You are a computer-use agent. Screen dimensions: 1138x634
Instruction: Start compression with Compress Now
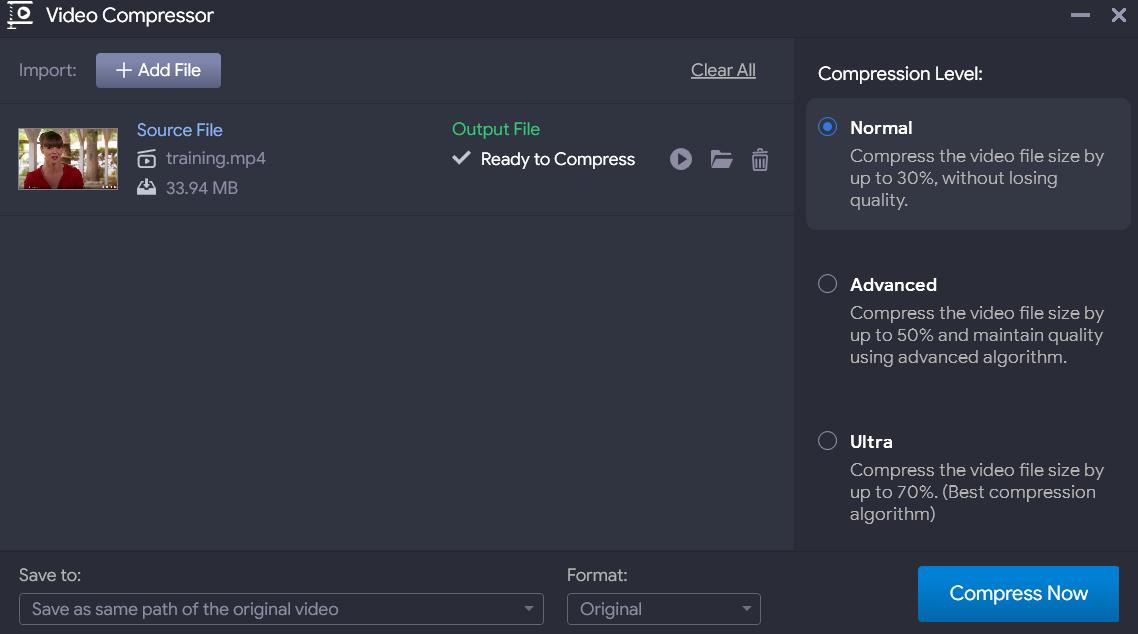coord(1017,593)
